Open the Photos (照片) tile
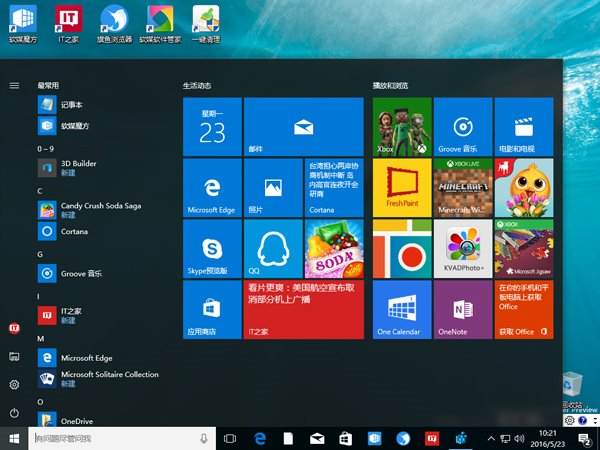This screenshot has width=600, height=450. (273, 188)
